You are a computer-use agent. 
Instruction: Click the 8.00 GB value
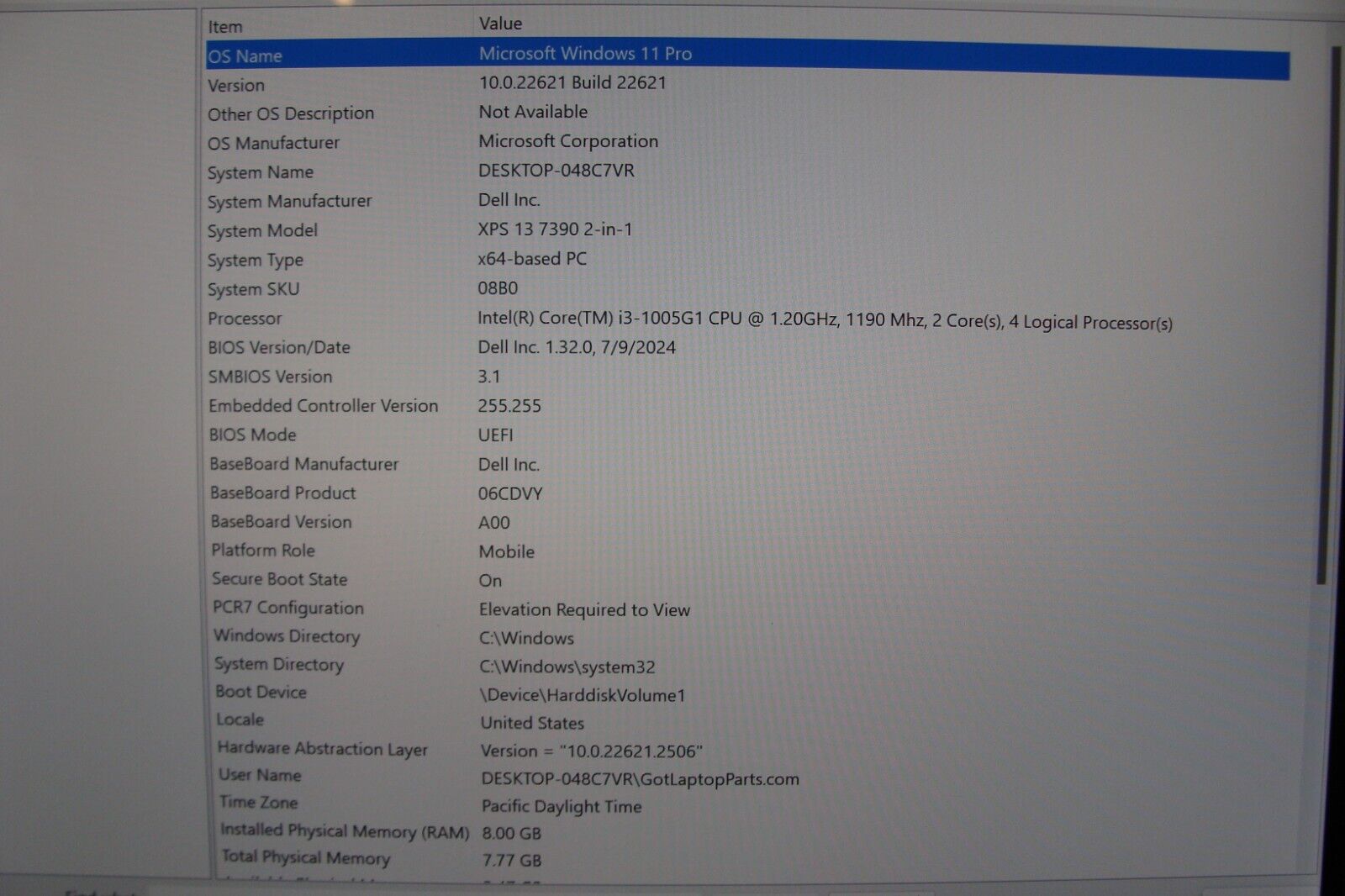pyautogui.click(x=512, y=834)
